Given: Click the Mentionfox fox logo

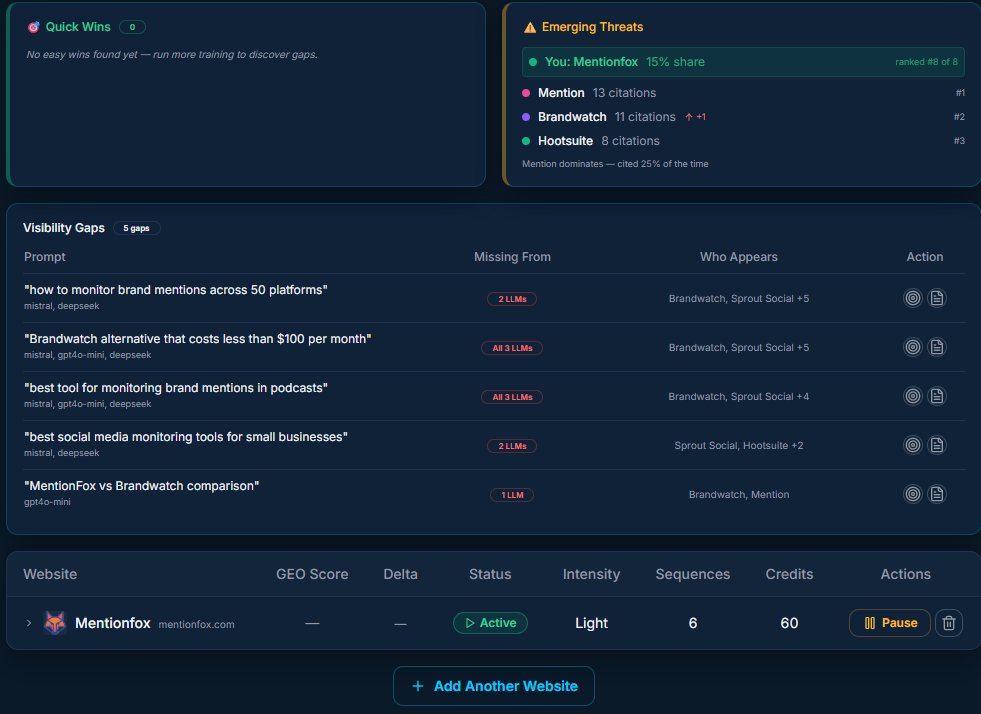Looking at the screenshot, I should click(54, 623).
